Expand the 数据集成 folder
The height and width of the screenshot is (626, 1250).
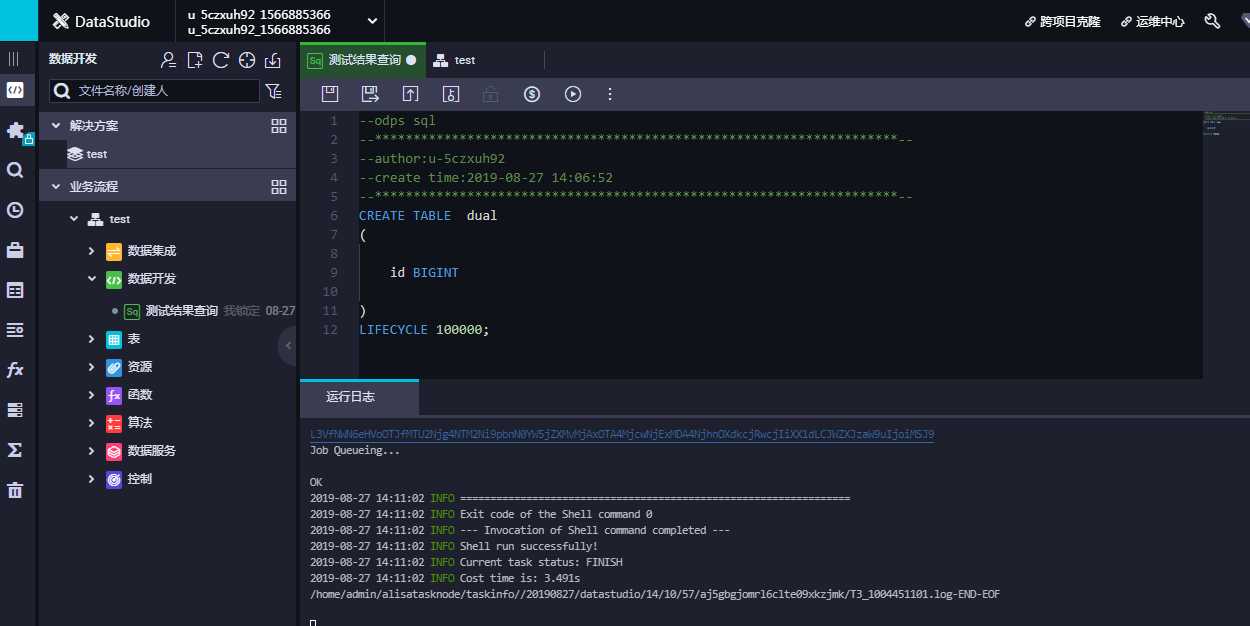coord(92,251)
